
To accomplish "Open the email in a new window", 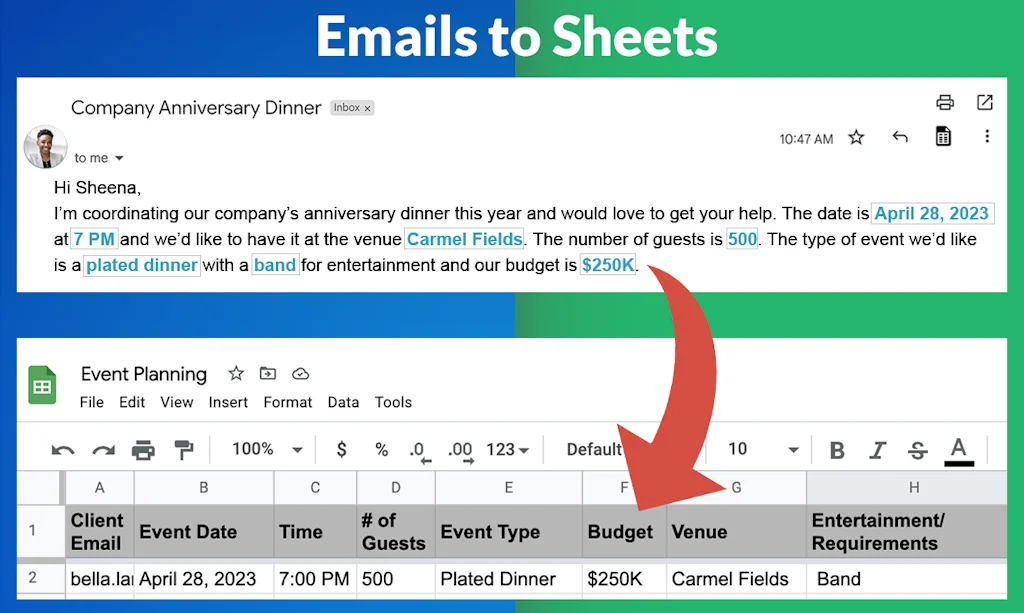I will 984,101.
